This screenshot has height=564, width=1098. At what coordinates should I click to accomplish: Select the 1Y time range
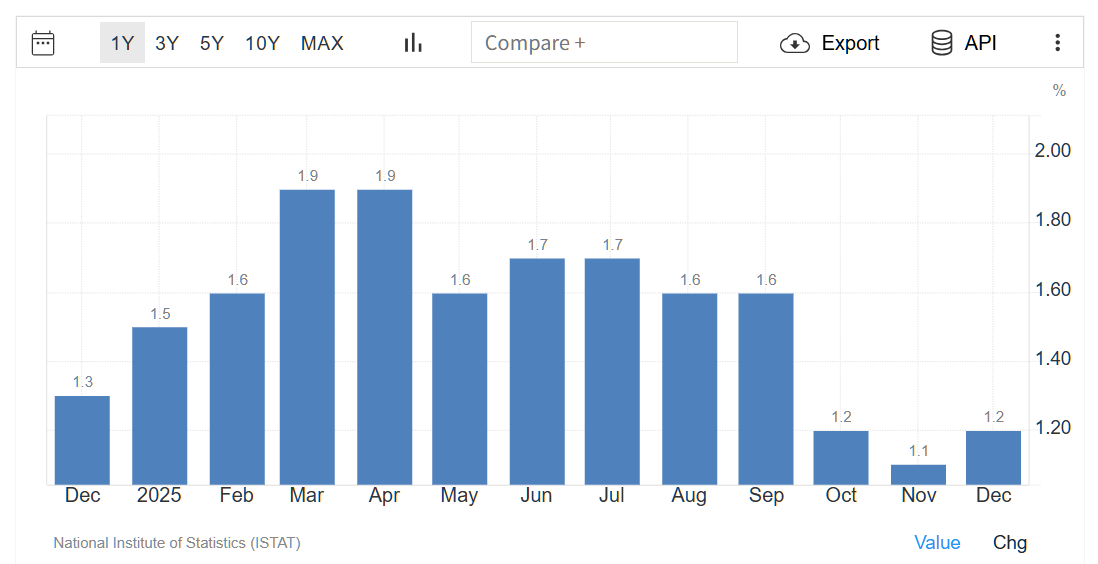click(122, 43)
